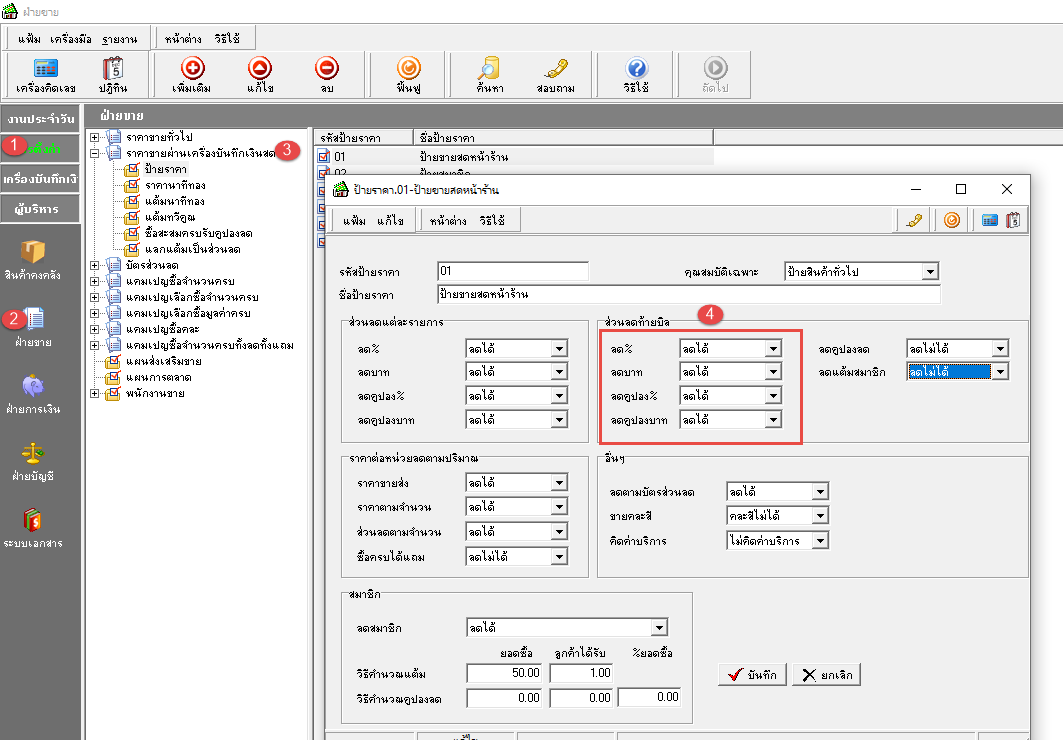Expand the ราคาขายทั่วไป tree node
Image resolution: width=1063 pixels, height=740 pixels.
pos(94,136)
